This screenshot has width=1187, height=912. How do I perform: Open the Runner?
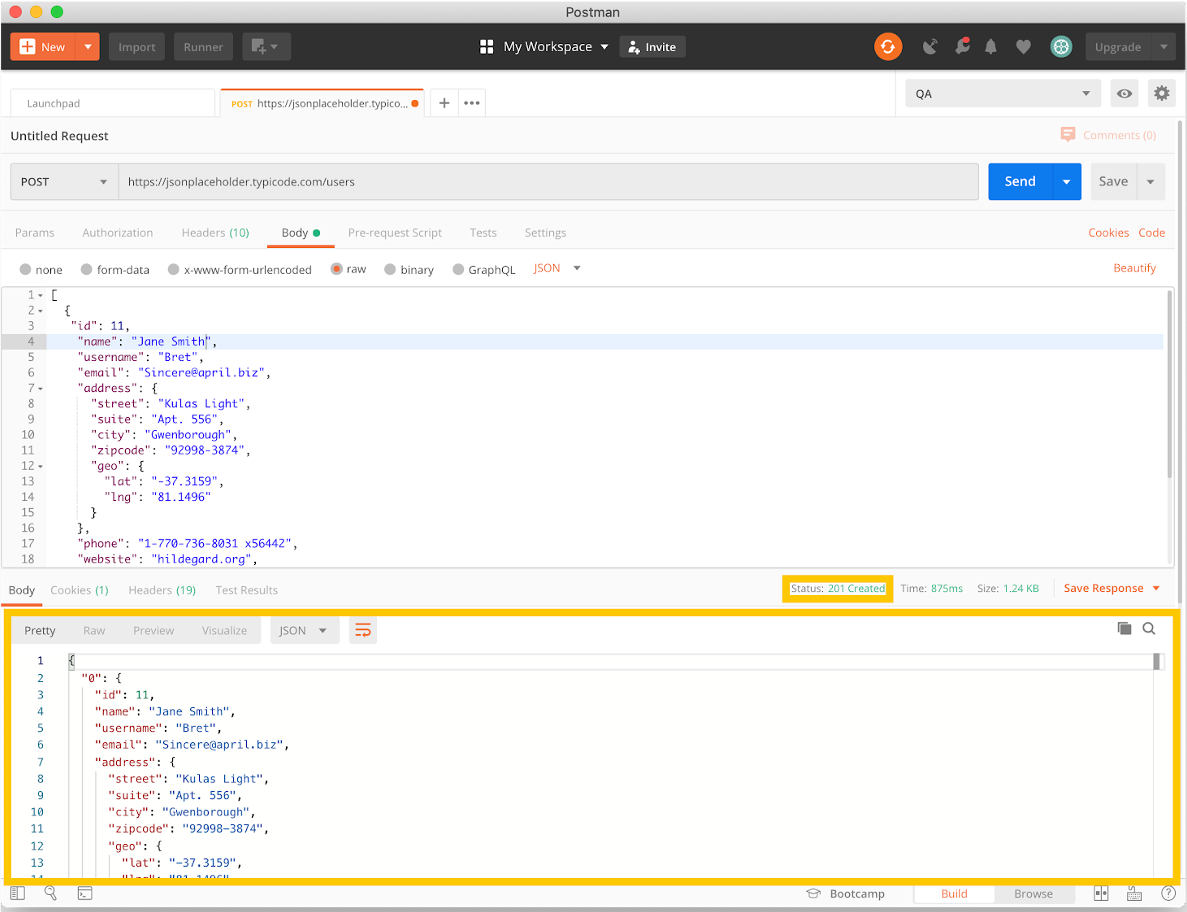(x=203, y=47)
